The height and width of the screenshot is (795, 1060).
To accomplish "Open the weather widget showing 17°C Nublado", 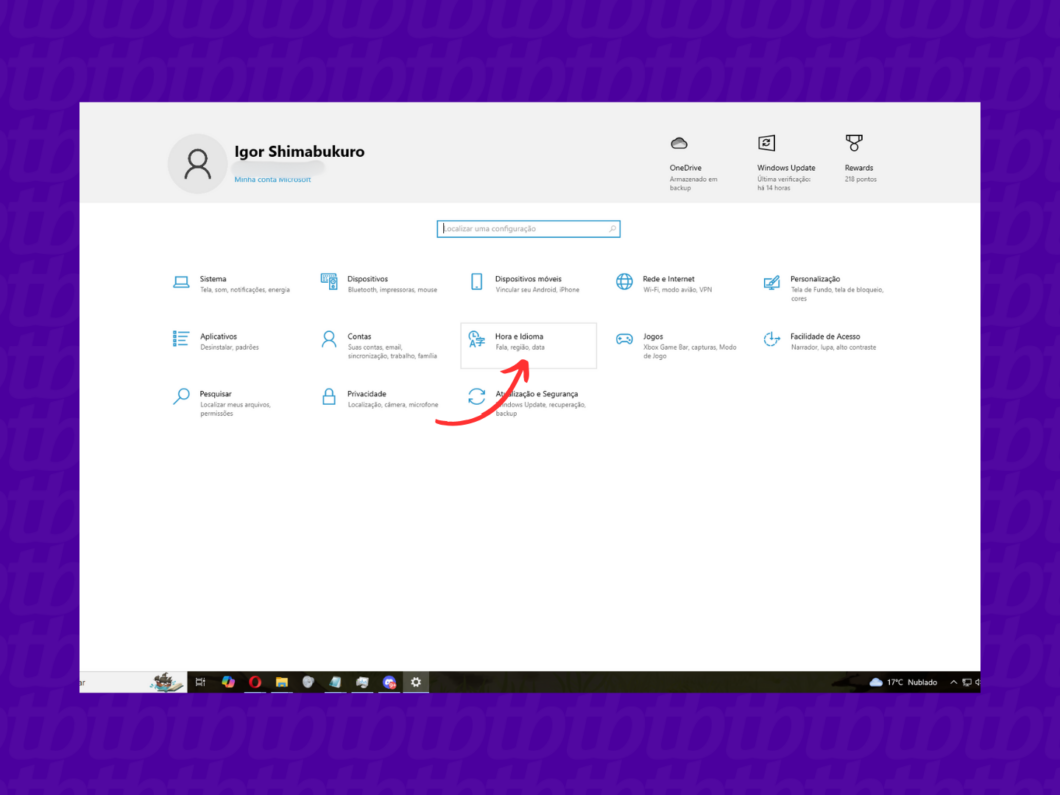I will tap(905, 682).
